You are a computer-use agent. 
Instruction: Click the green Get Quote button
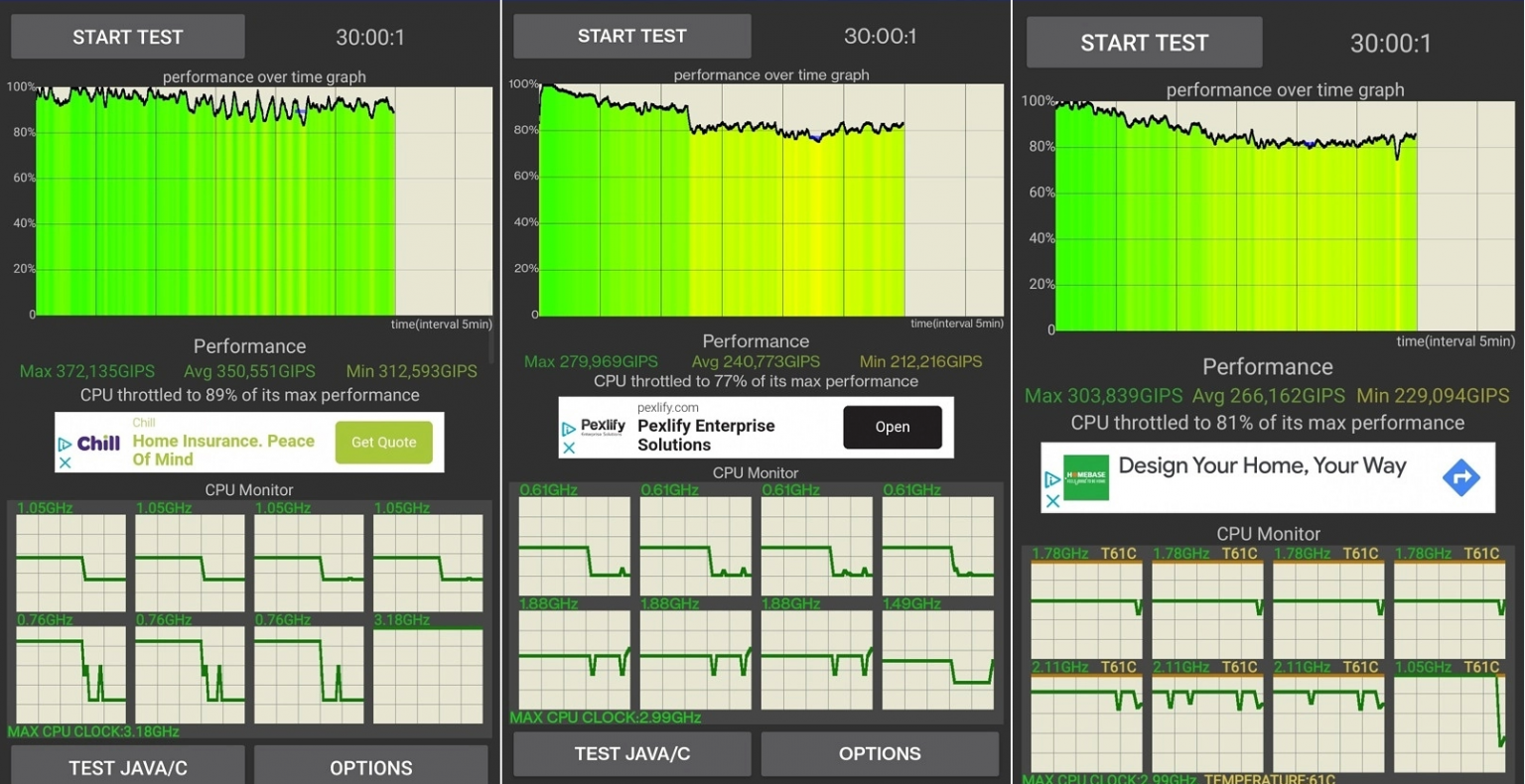coord(383,443)
